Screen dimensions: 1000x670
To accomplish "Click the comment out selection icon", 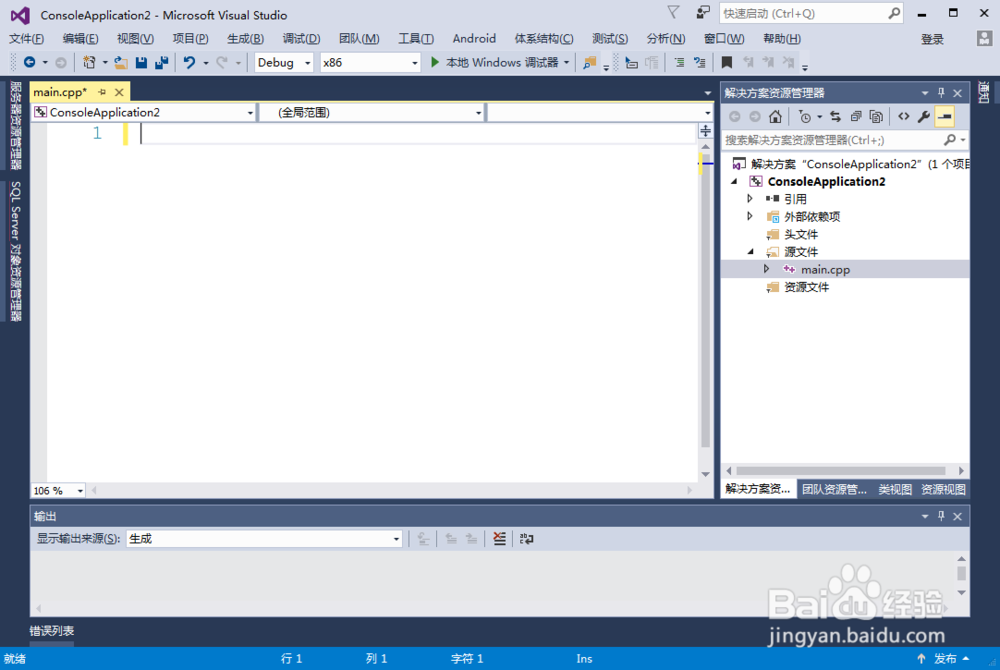I will [679, 62].
